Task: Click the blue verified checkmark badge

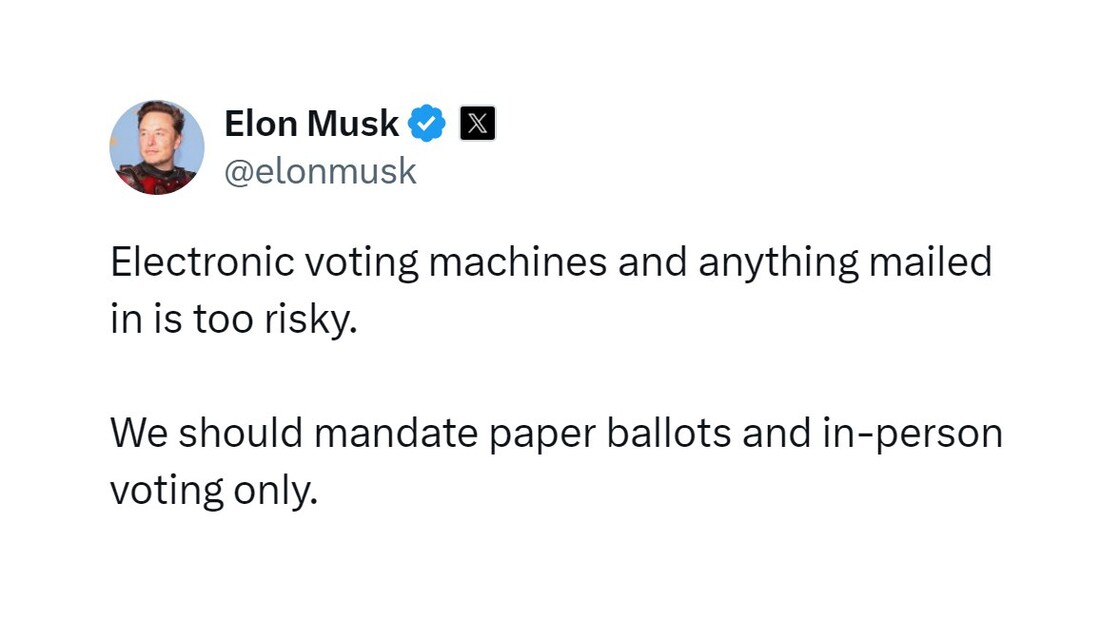Action: pos(427,124)
